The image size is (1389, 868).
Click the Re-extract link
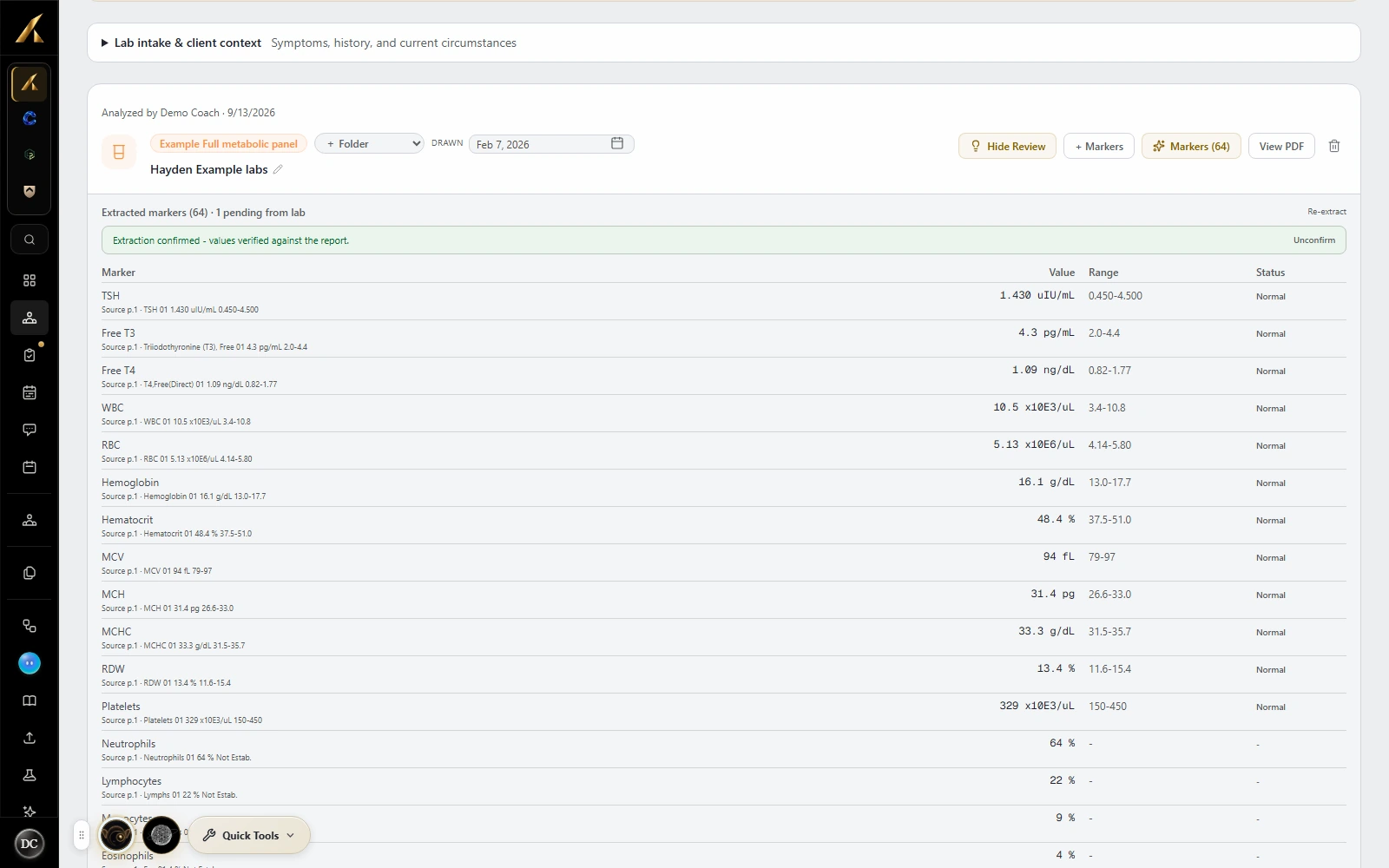pyautogui.click(x=1326, y=212)
